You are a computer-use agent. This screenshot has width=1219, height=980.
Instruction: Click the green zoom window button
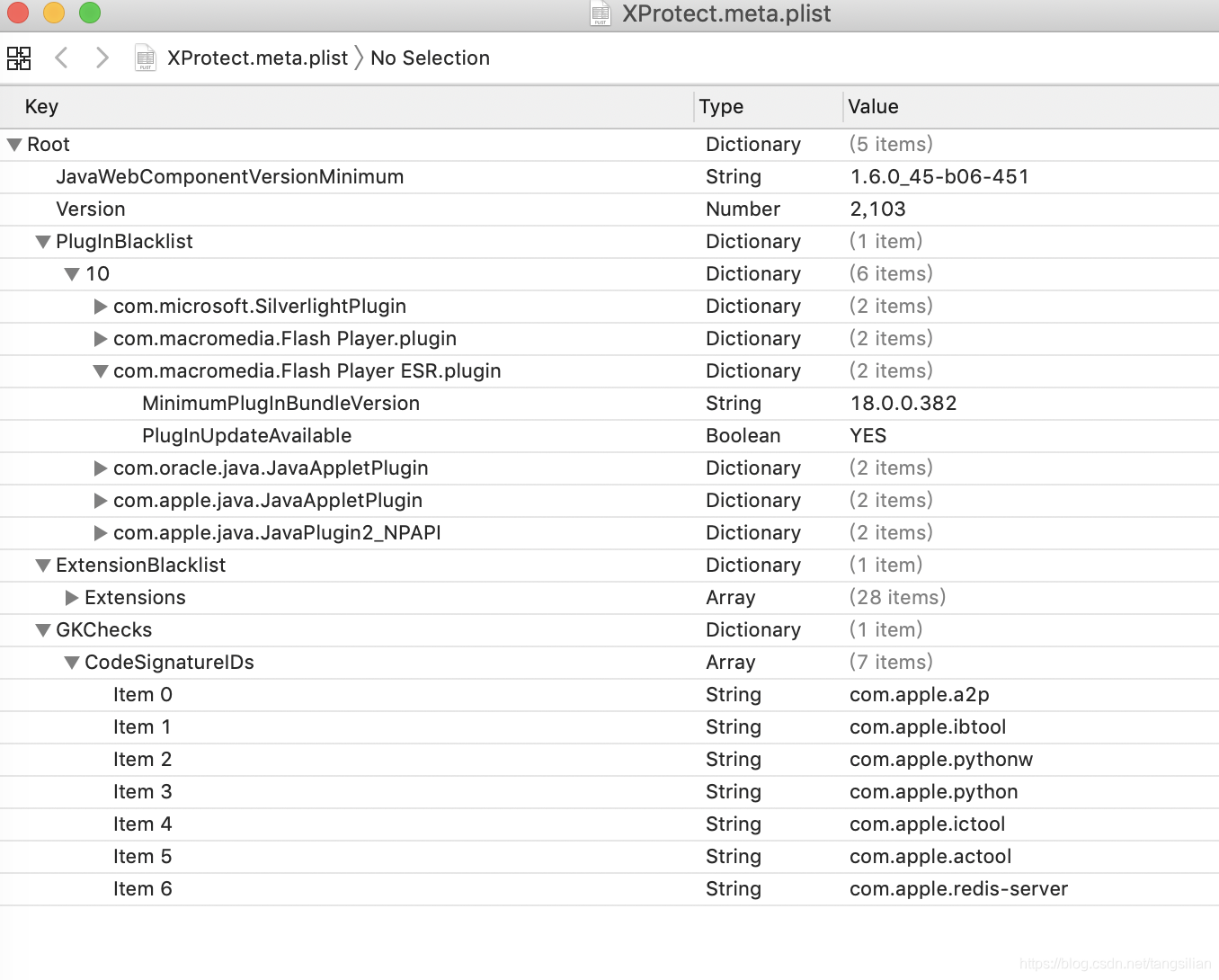[x=90, y=13]
